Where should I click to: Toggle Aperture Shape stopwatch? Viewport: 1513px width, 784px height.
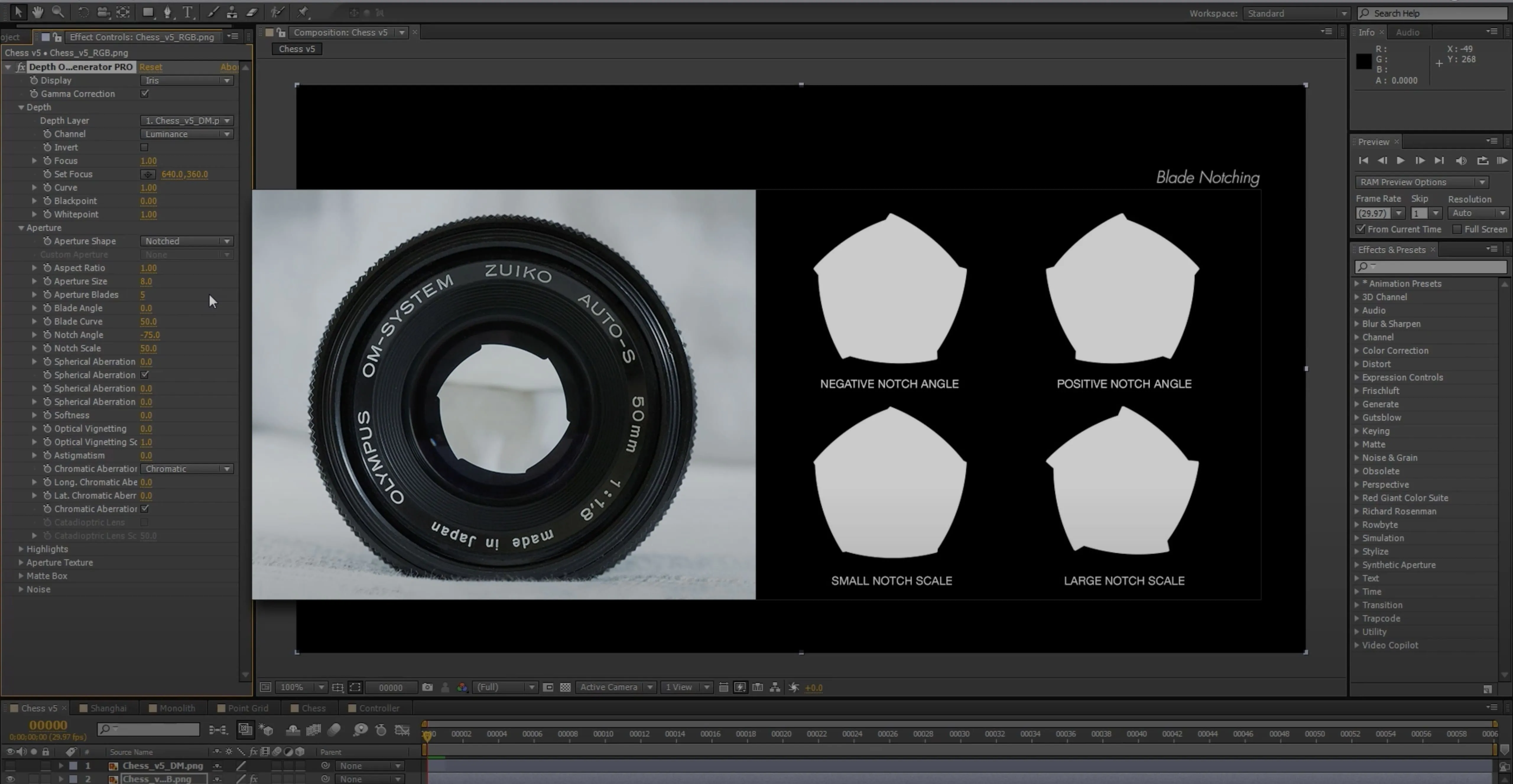[47, 241]
